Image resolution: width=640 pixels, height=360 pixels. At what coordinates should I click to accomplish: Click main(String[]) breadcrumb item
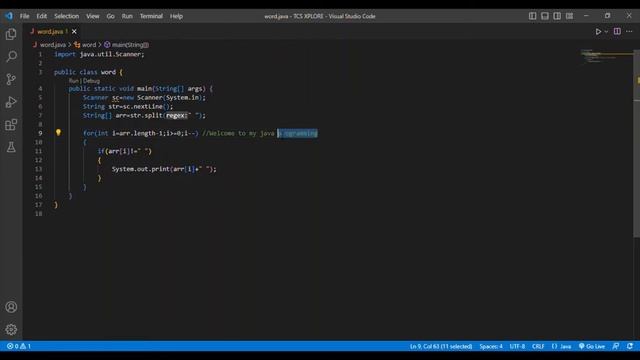point(130,45)
